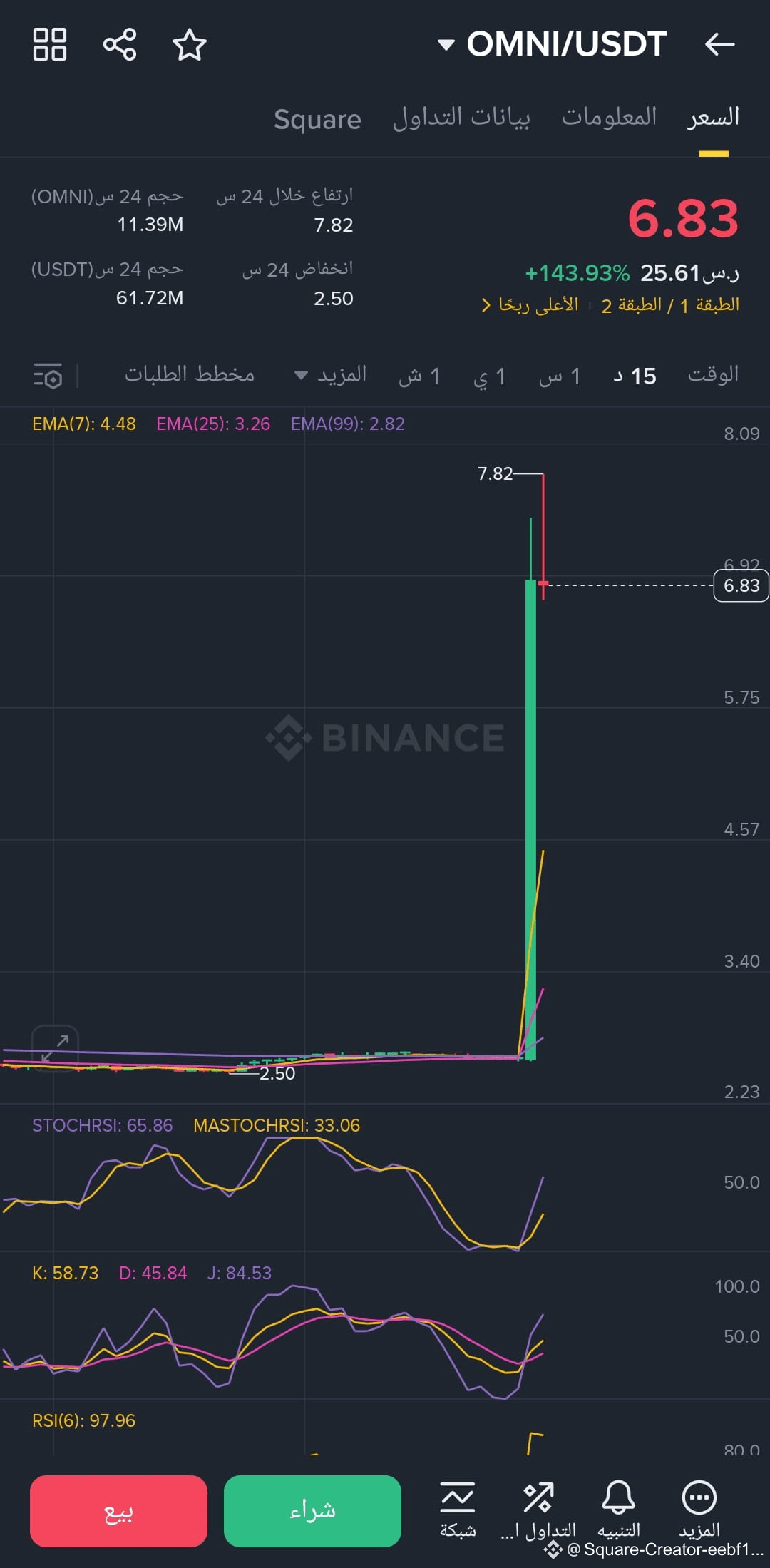The width and height of the screenshot is (770, 1568).
Task: Set price alert with التنبيه bell
Action: tap(618, 1509)
